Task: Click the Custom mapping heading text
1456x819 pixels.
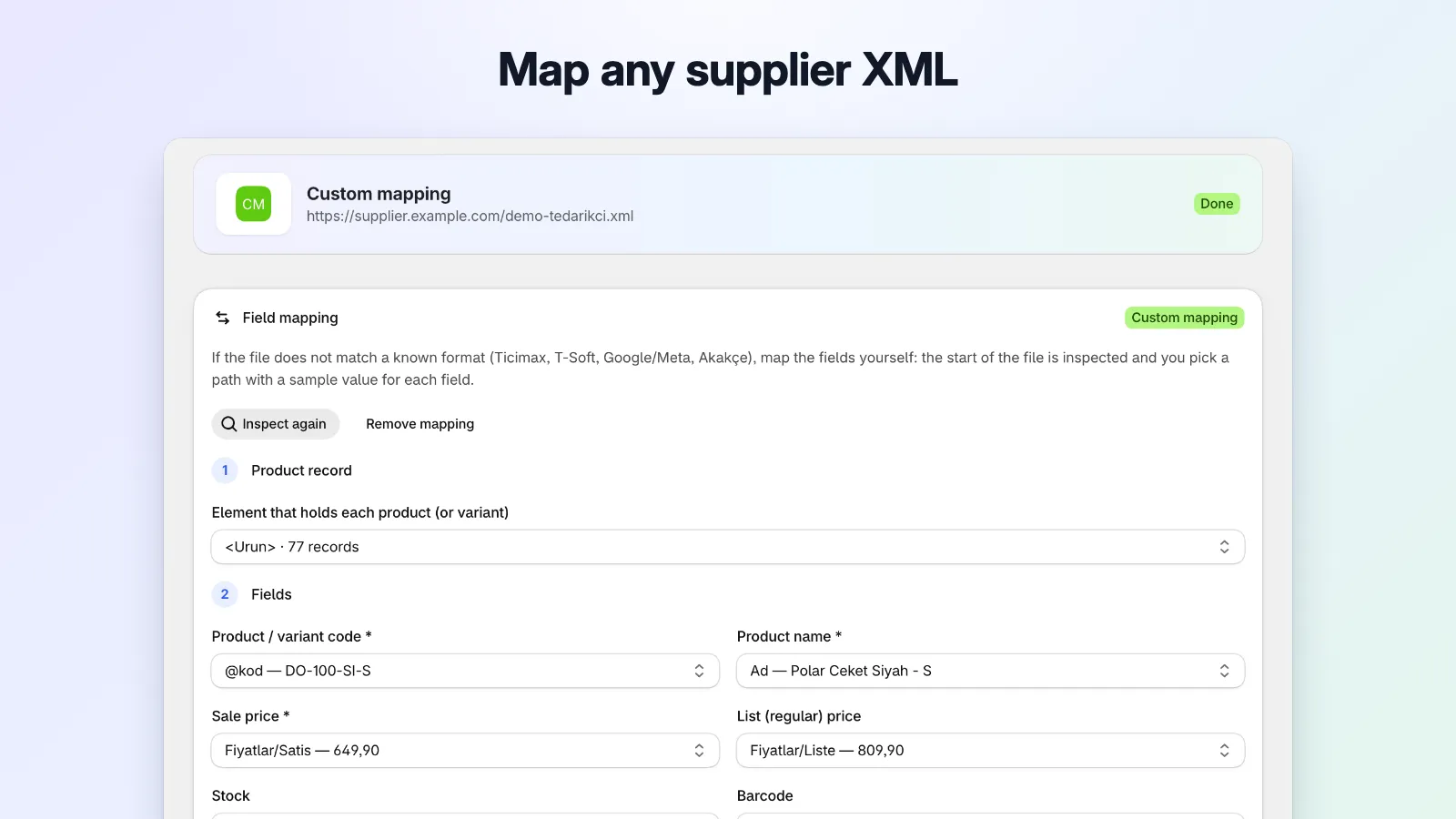Action: [379, 194]
